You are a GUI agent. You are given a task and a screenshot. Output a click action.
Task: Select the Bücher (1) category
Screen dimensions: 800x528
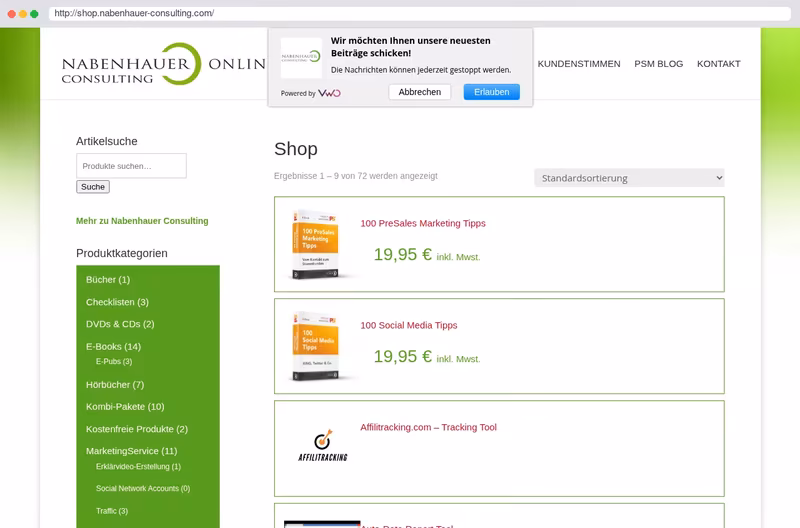(108, 280)
